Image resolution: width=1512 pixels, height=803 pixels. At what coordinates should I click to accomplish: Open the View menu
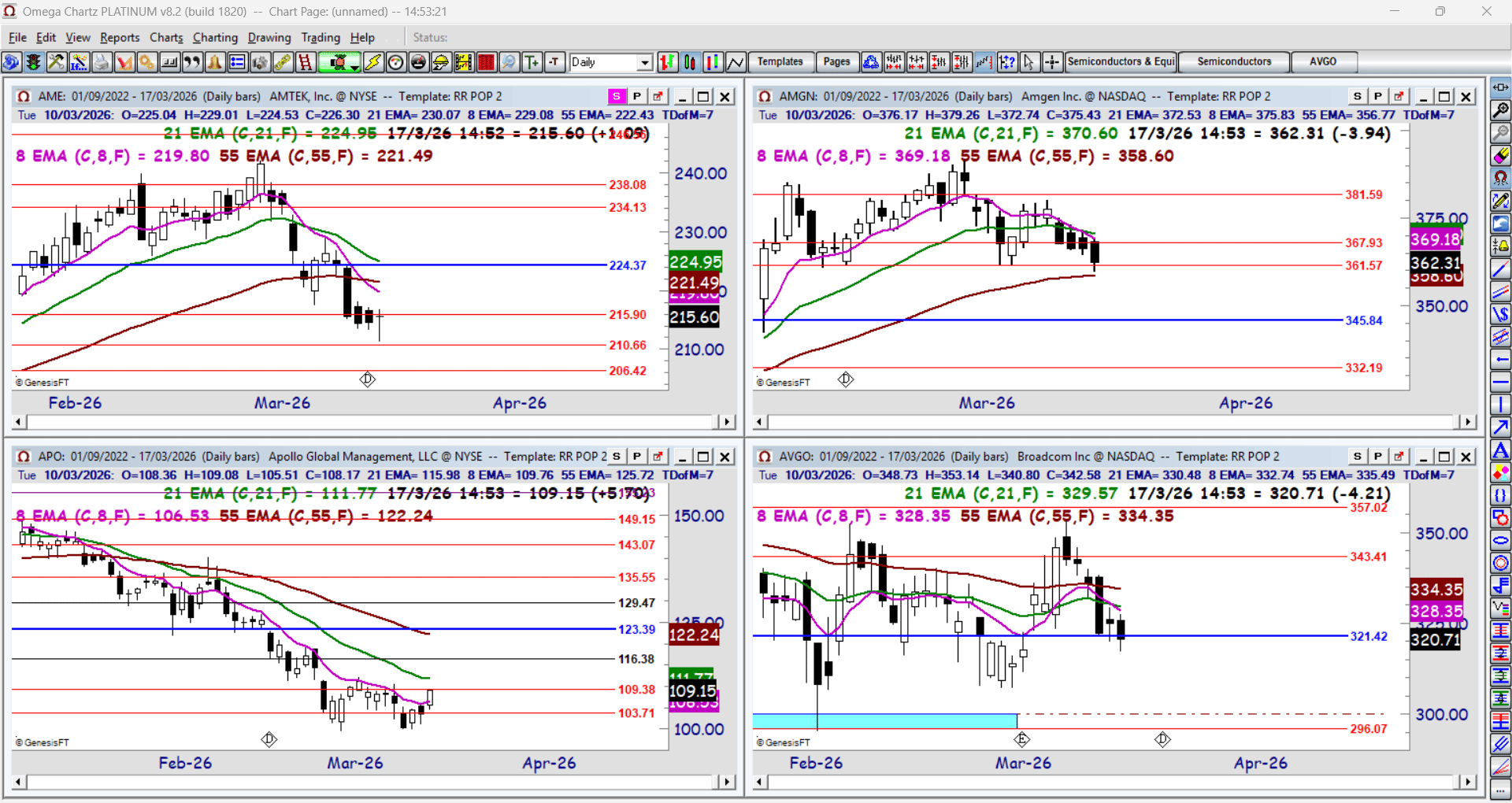point(77,37)
